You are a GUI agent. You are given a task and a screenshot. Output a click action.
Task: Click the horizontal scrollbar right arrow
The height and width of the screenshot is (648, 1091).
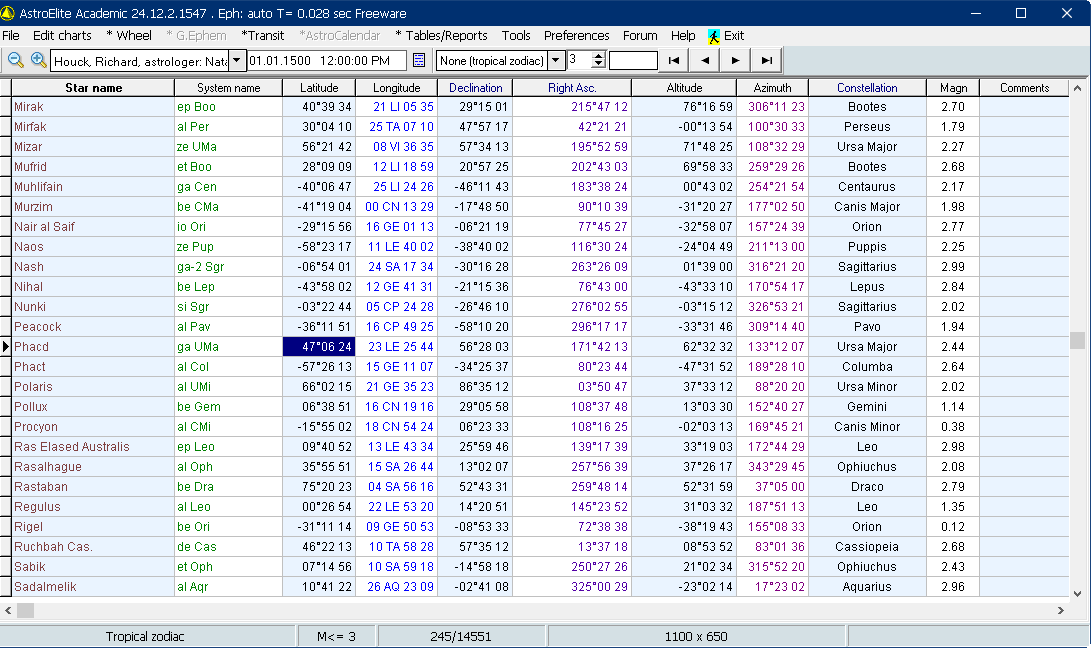[x=1061, y=610]
